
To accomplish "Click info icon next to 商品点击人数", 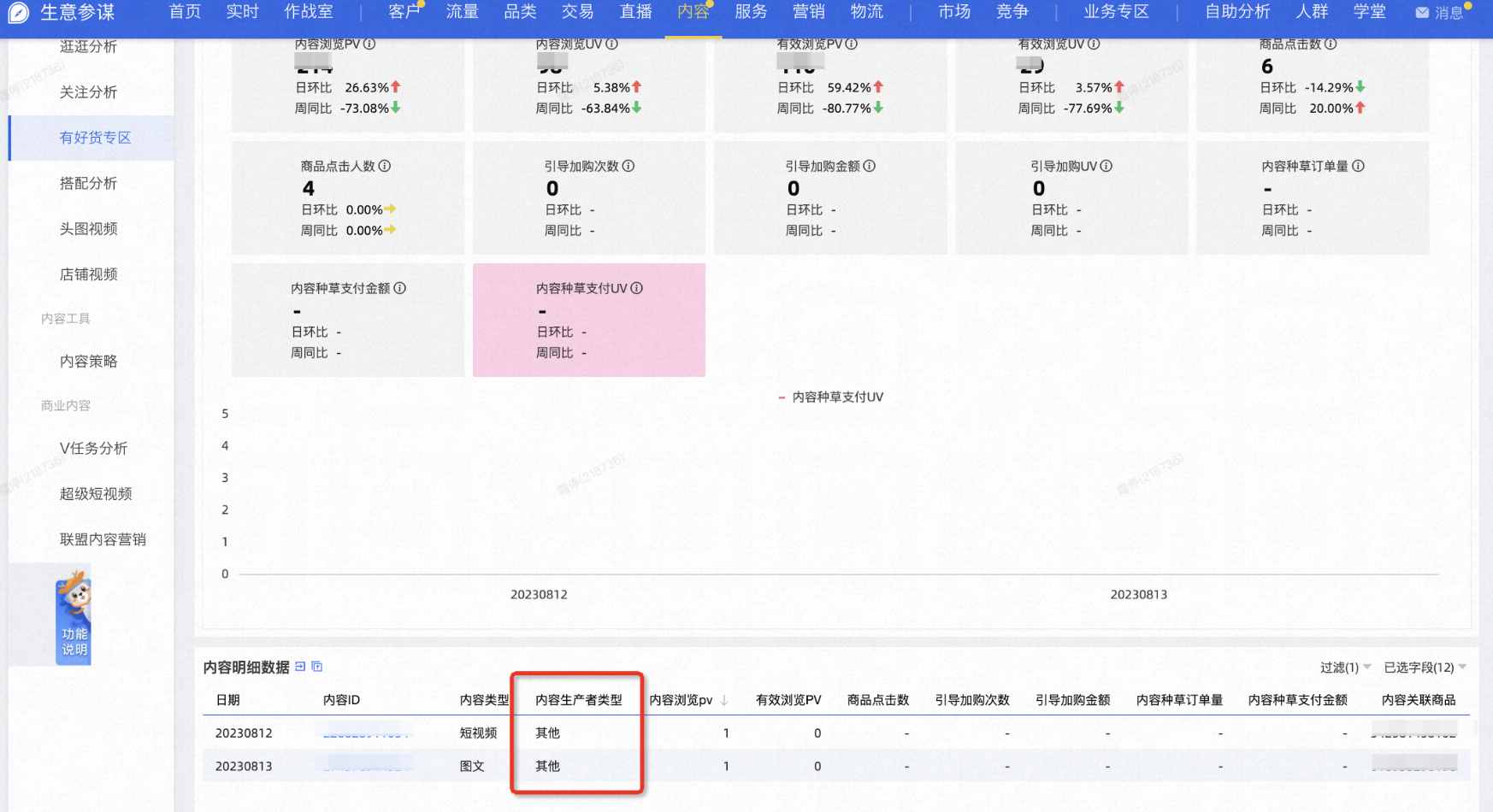I will point(385,166).
